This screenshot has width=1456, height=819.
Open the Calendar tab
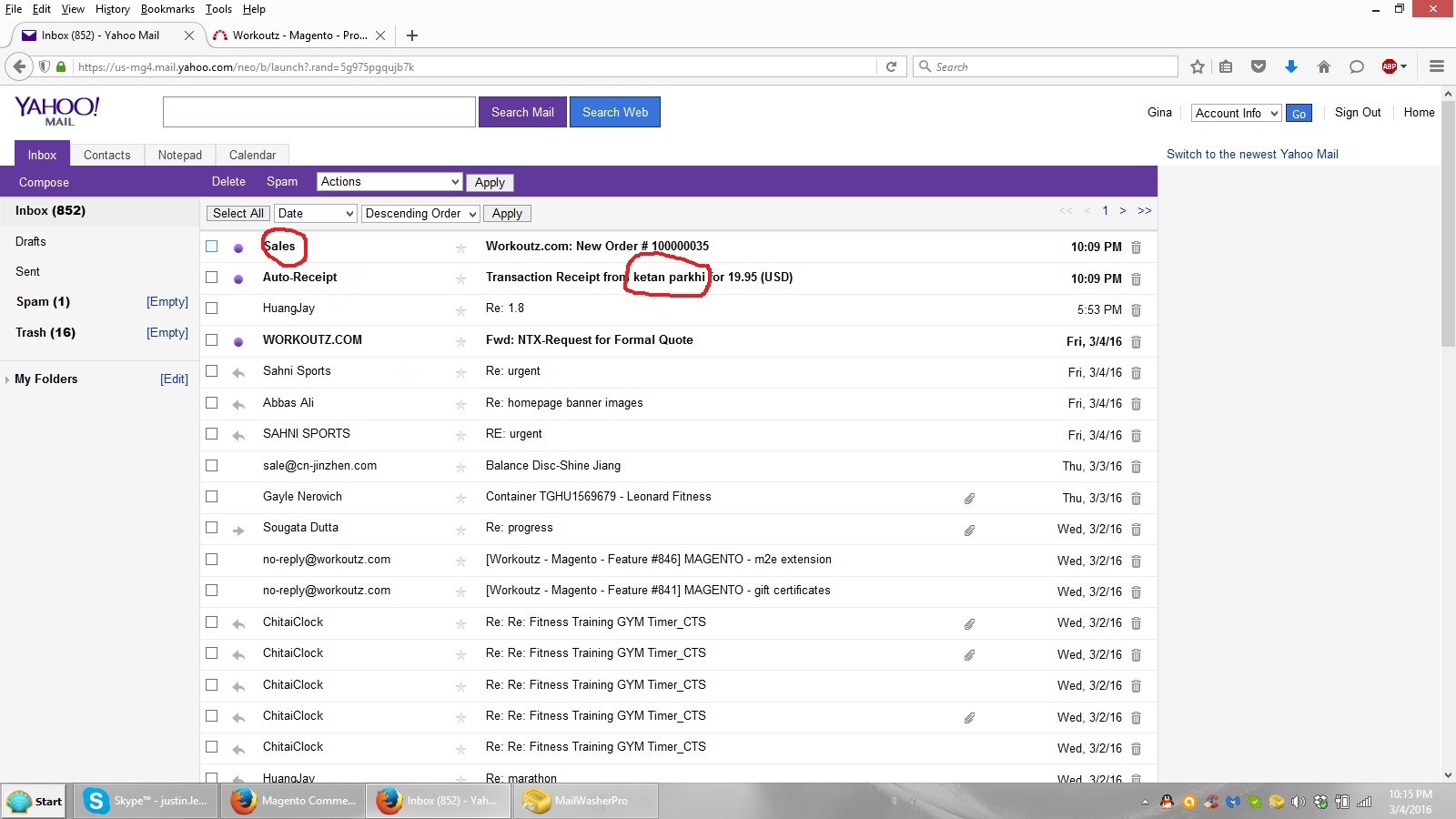point(252,155)
